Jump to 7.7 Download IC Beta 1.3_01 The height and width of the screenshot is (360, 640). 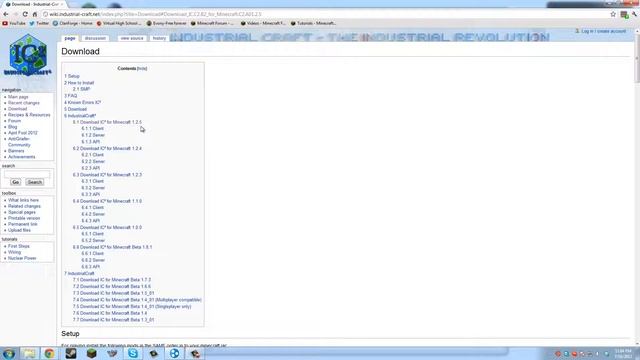[x=113, y=320]
